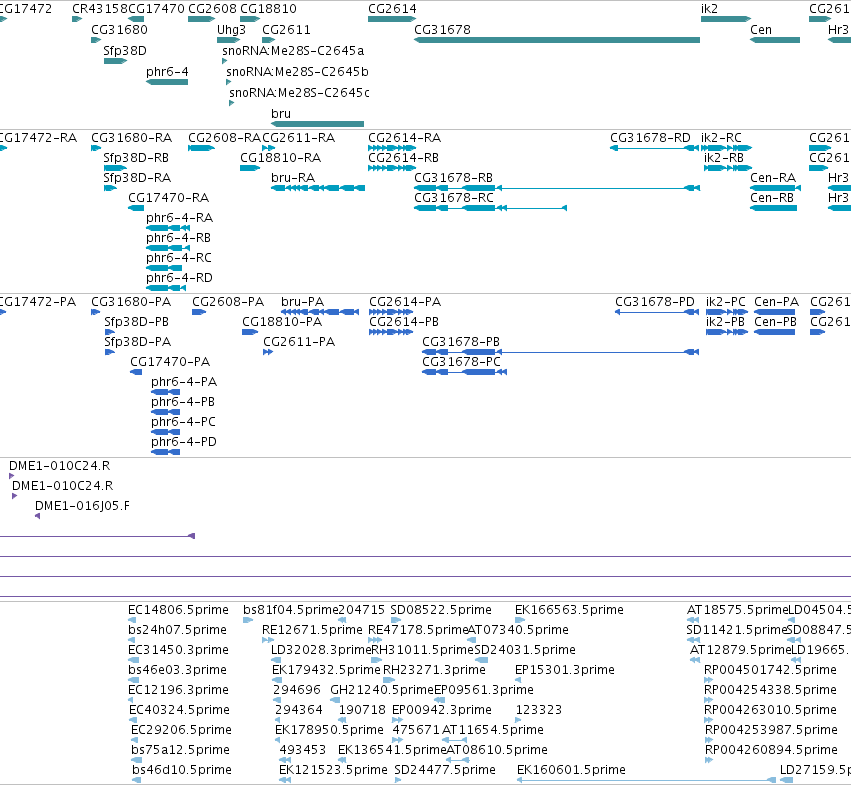This screenshot has height=785, width=851.
Task: Click EST SD24477.5prime
Action: [398, 780]
